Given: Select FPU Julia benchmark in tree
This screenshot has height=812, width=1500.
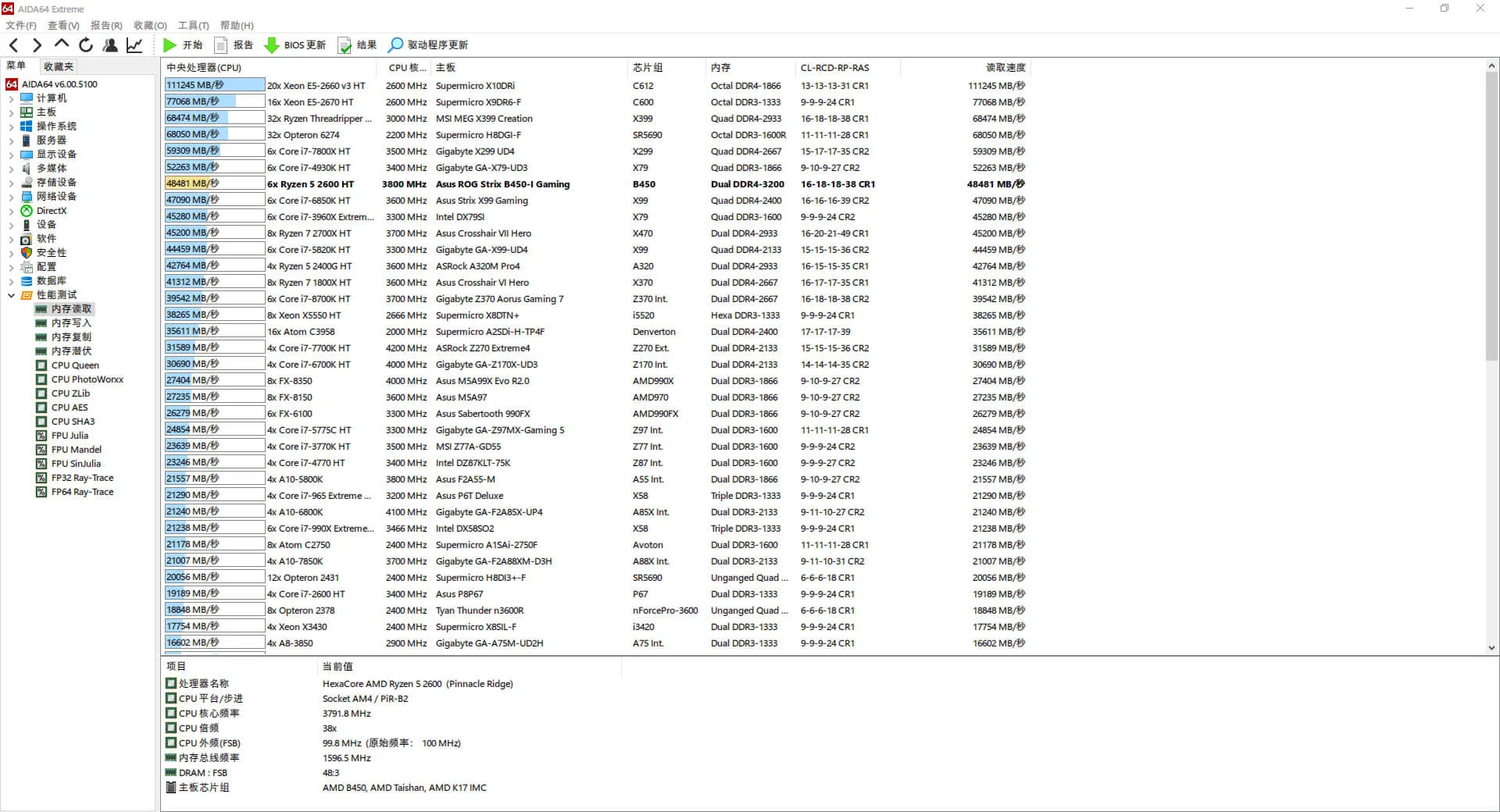Looking at the screenshot, I should tap(70, 436).
